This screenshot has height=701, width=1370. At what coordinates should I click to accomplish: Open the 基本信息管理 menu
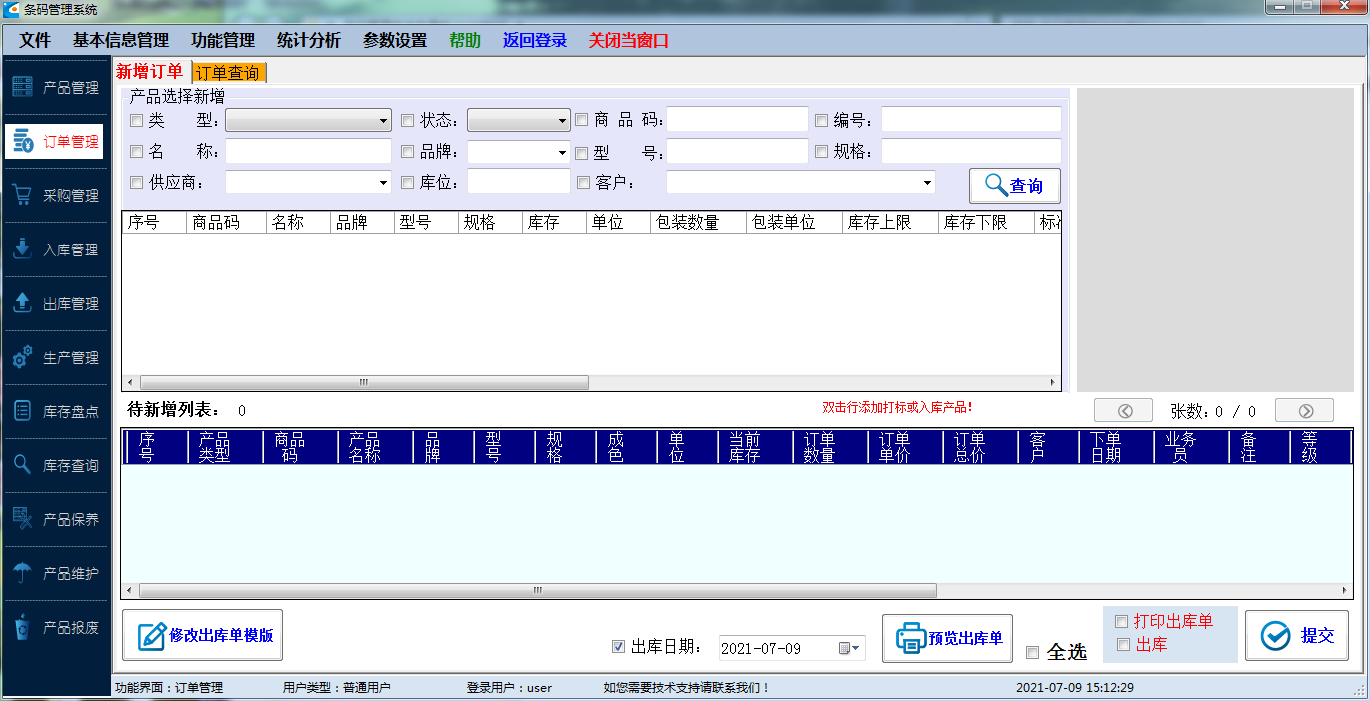[x=120, y=41]
